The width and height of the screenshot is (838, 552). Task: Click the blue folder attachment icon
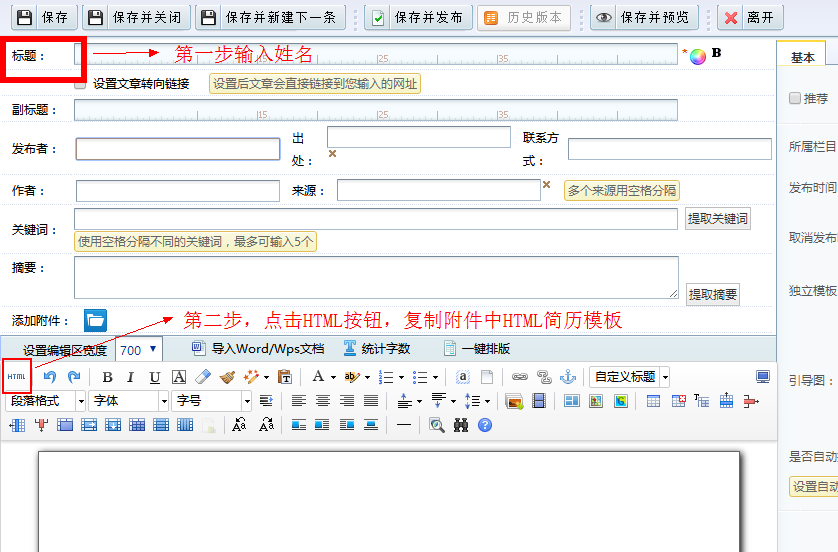pos(95,320)
